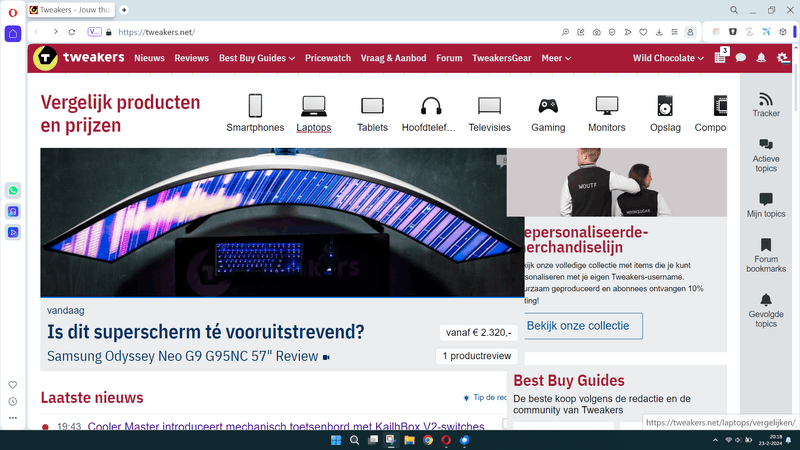This screenshot has width=800, height=450.
Task: Take a snapshot with the camera icon
Action: pyautogui.click(x=596, y=32)
